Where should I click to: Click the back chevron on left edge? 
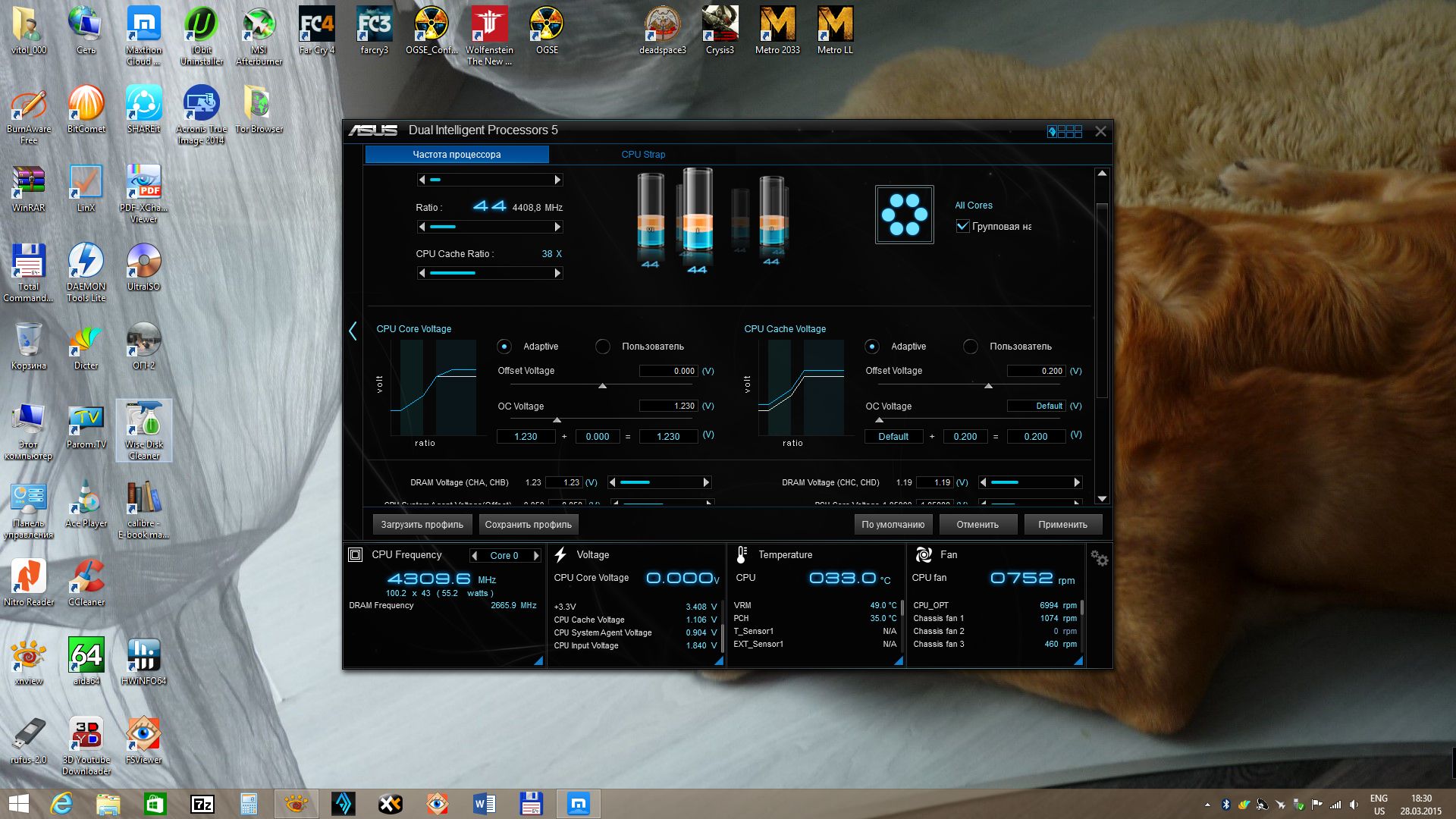click(353, 331)
